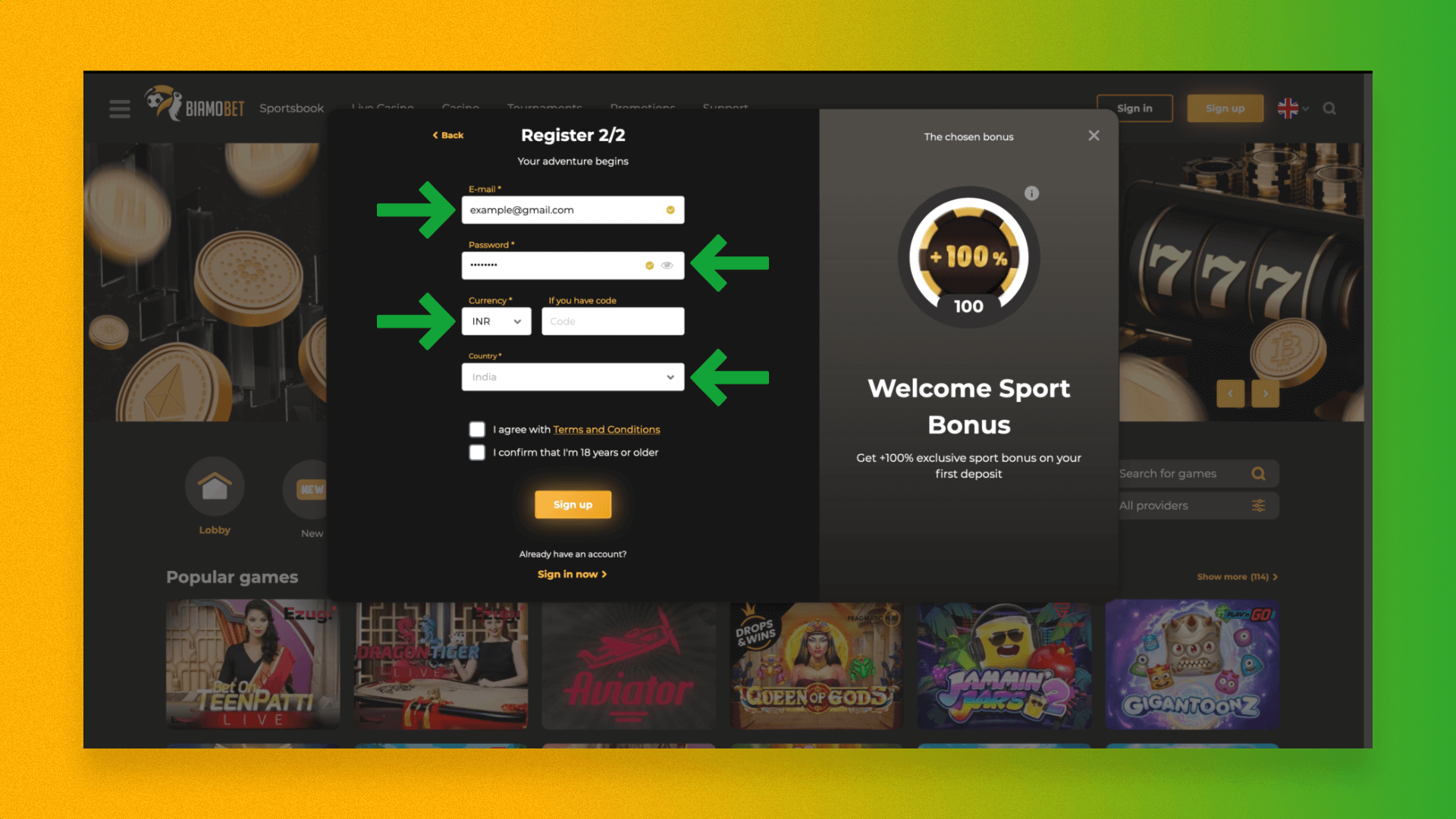The image size is (1456, 819).
Task: Click the Promotions menu item
Action: coord(643,108)
